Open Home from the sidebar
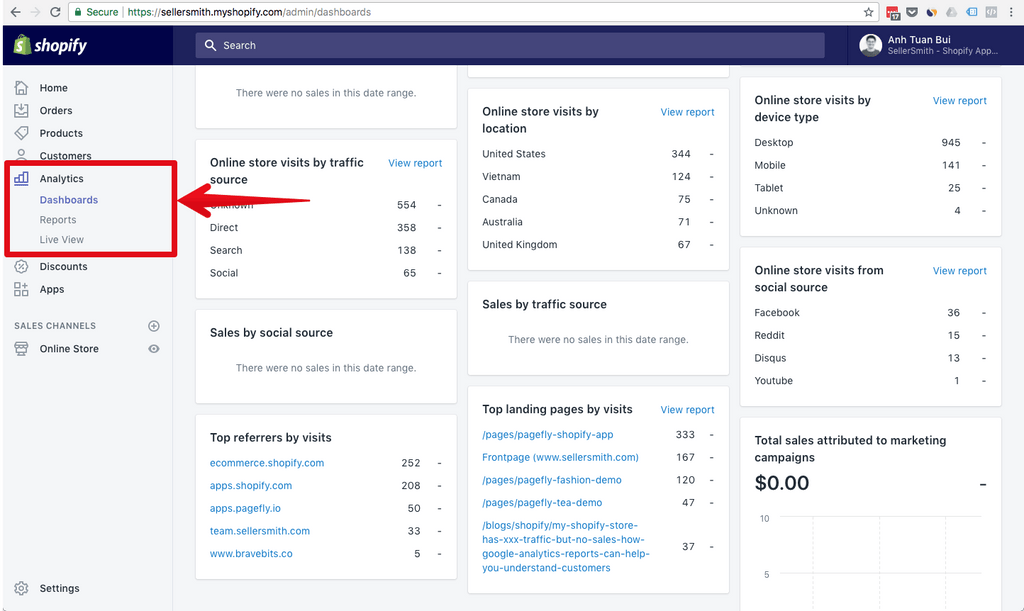1024x611 pixels. tap(54, 88)
